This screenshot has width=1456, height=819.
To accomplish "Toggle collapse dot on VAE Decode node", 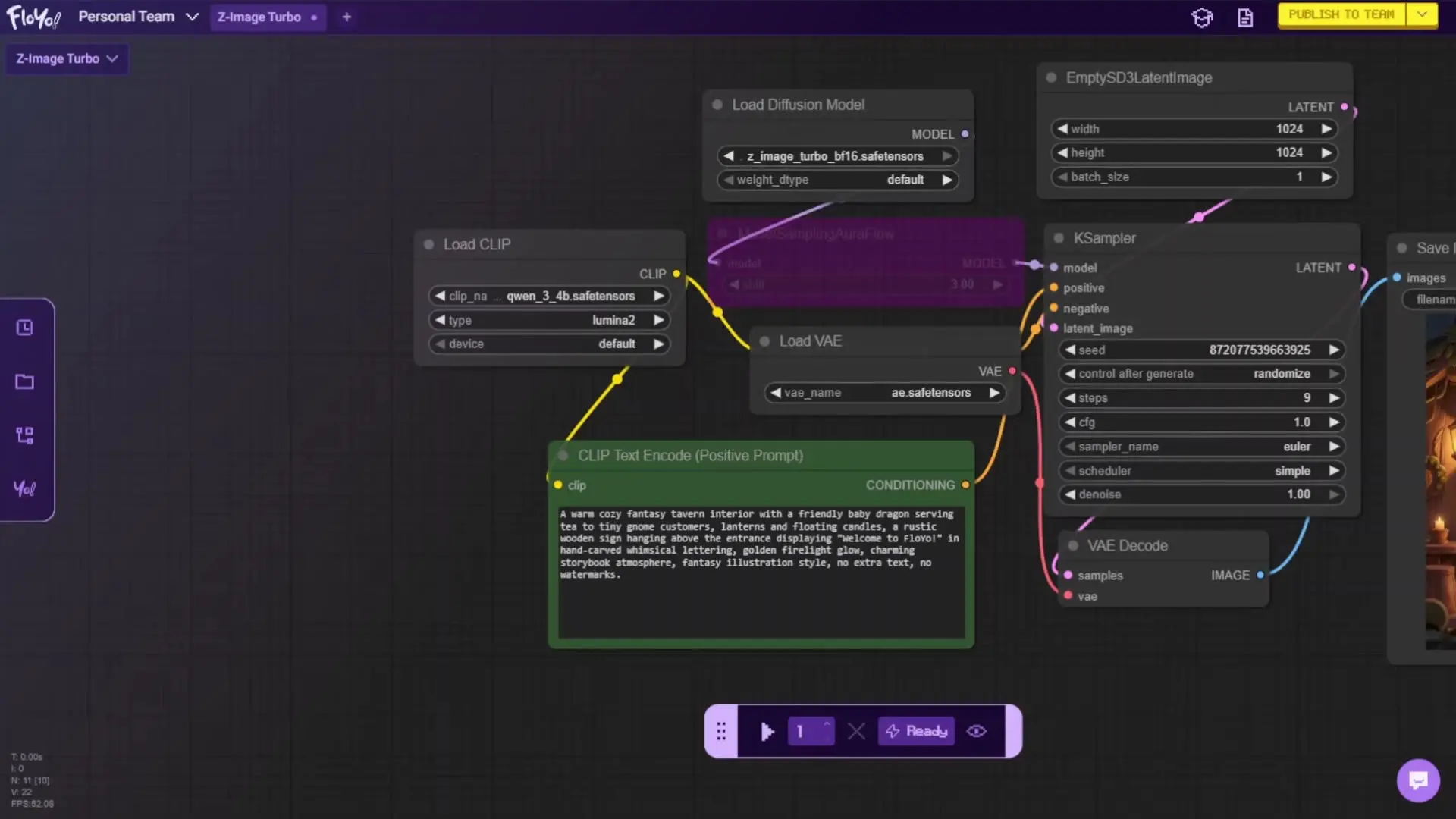I will click(x=1073, y=546).
